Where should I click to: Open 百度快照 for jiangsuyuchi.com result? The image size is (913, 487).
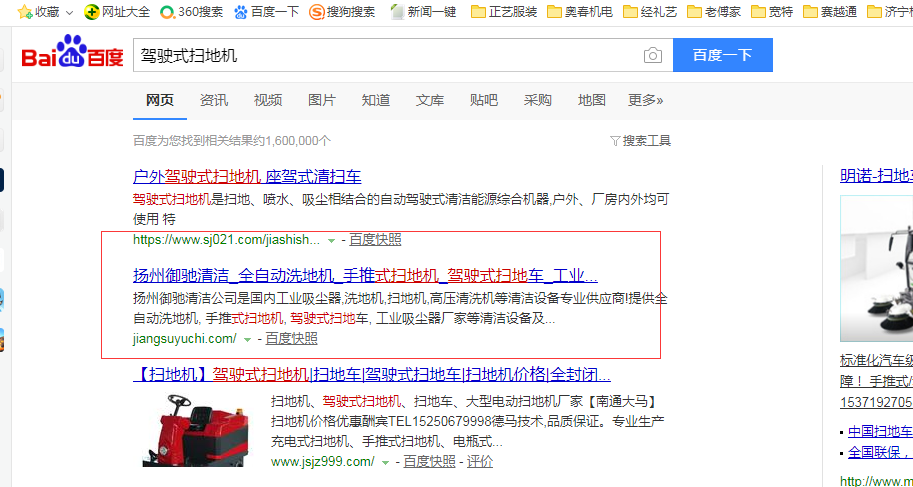coord(291,338)
